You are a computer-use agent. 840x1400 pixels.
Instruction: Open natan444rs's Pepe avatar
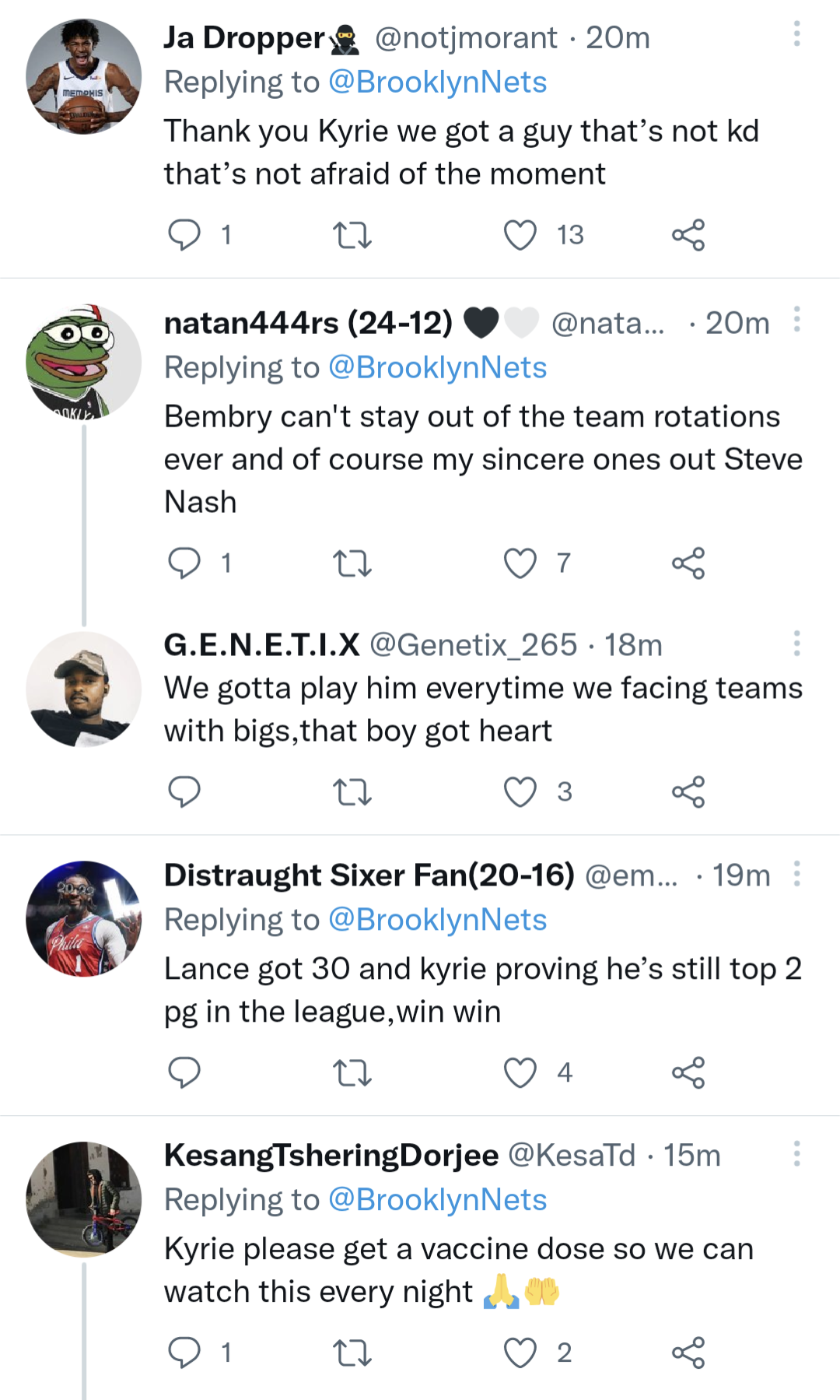pos(84,358)
